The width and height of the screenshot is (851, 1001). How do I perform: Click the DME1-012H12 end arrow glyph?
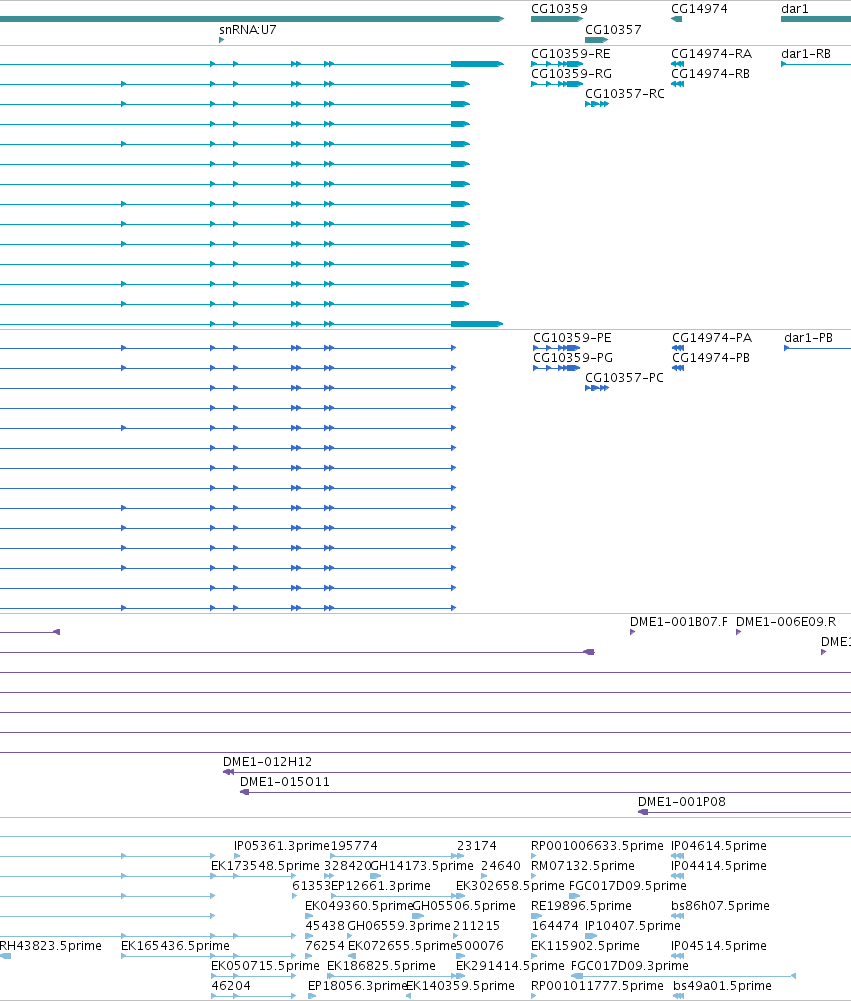(228, 772)
